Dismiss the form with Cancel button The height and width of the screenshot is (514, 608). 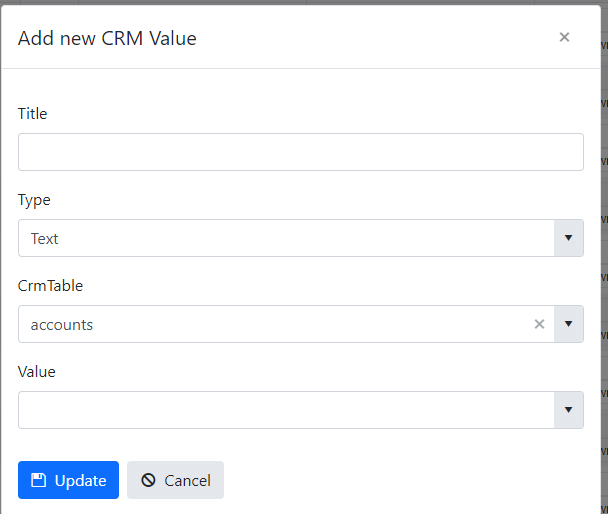point(175,480)
